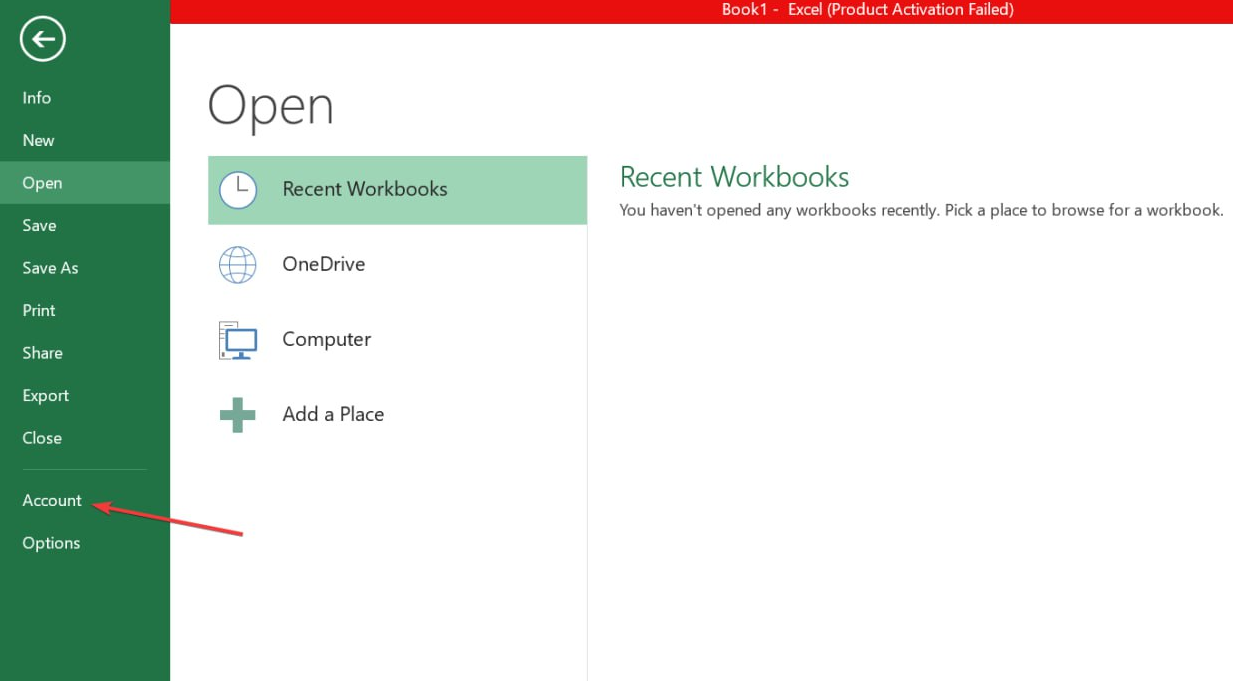Click the Book1 - Excel title bar text
Image resolution: width=1233 pixels, height=681 pixels.
(x=868, y=10)
